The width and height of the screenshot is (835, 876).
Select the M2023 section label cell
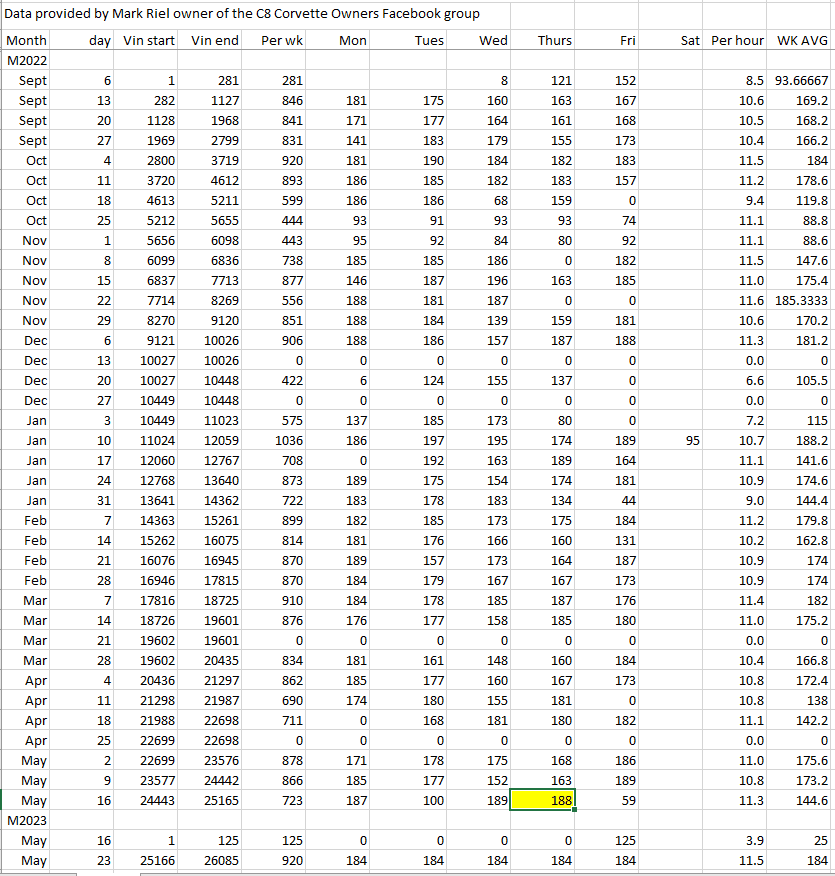coord(28,820)
